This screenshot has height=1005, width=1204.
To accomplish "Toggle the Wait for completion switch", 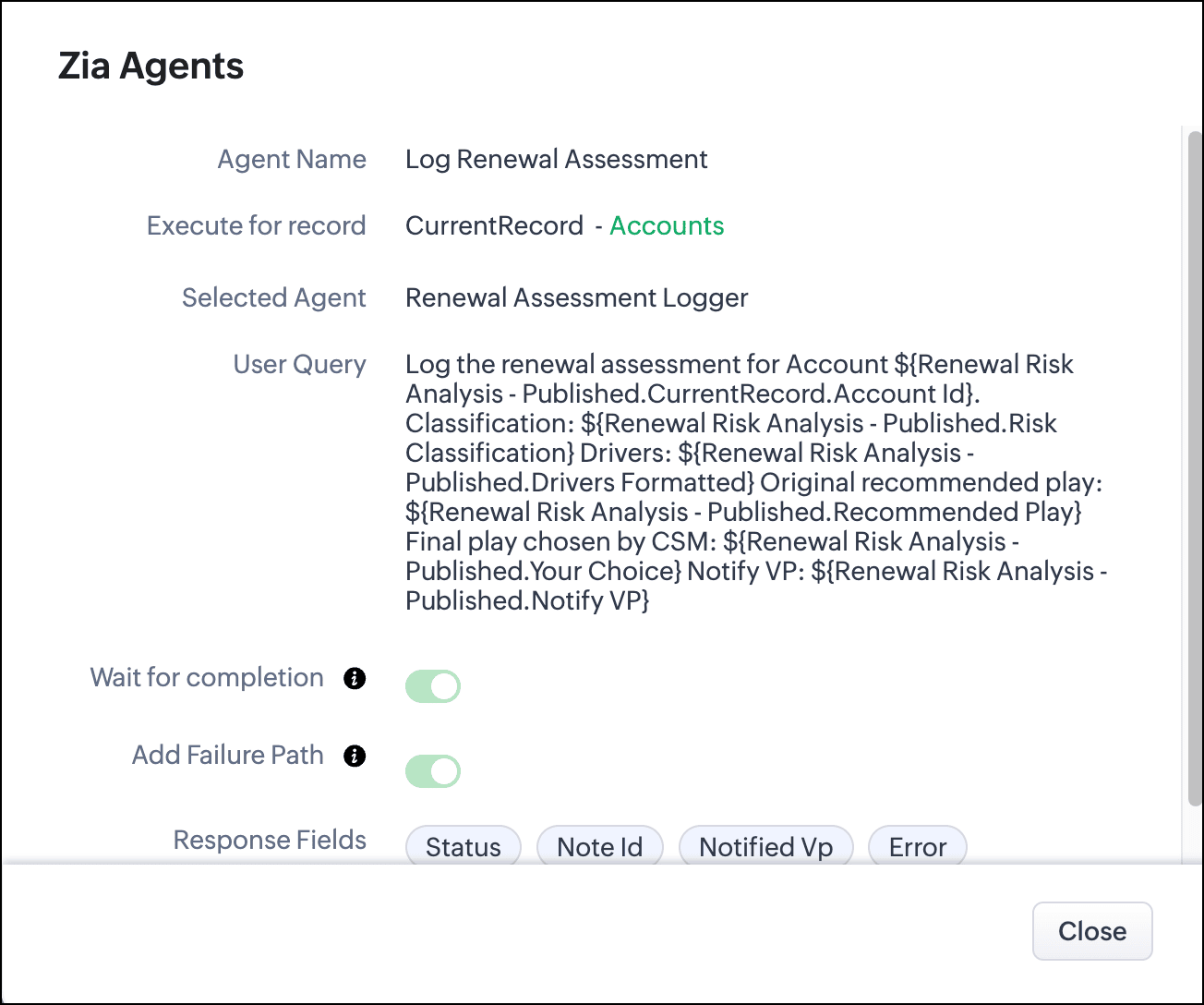I will (x=433, y=686).
